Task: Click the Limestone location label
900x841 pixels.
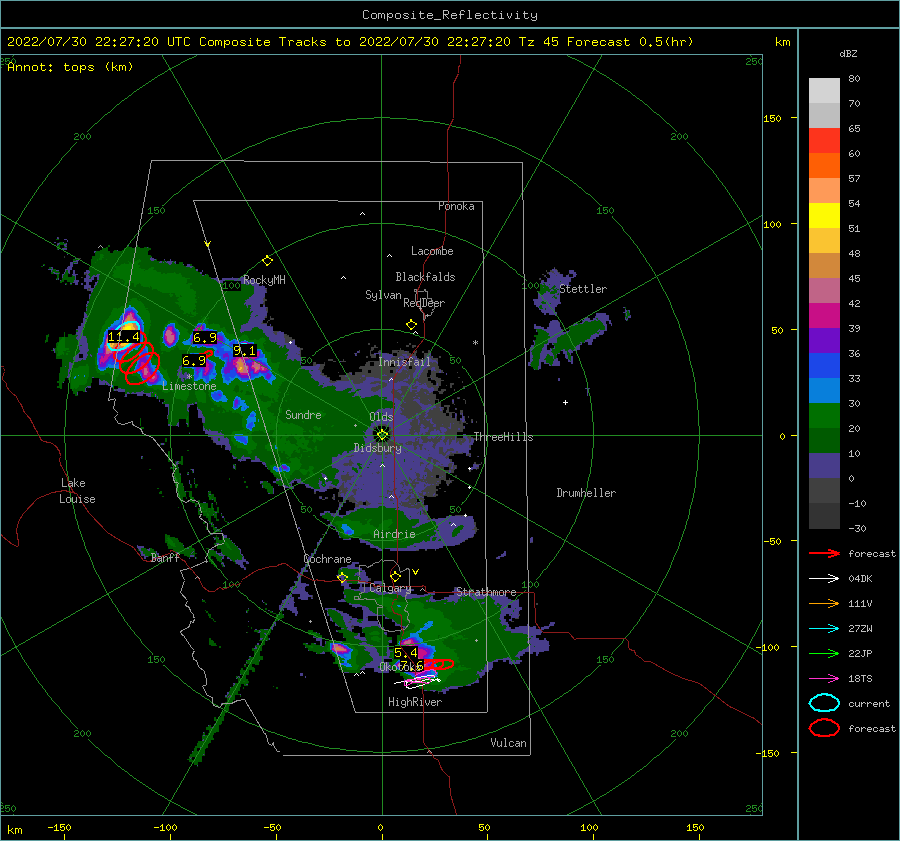Action: click(189, 386)
